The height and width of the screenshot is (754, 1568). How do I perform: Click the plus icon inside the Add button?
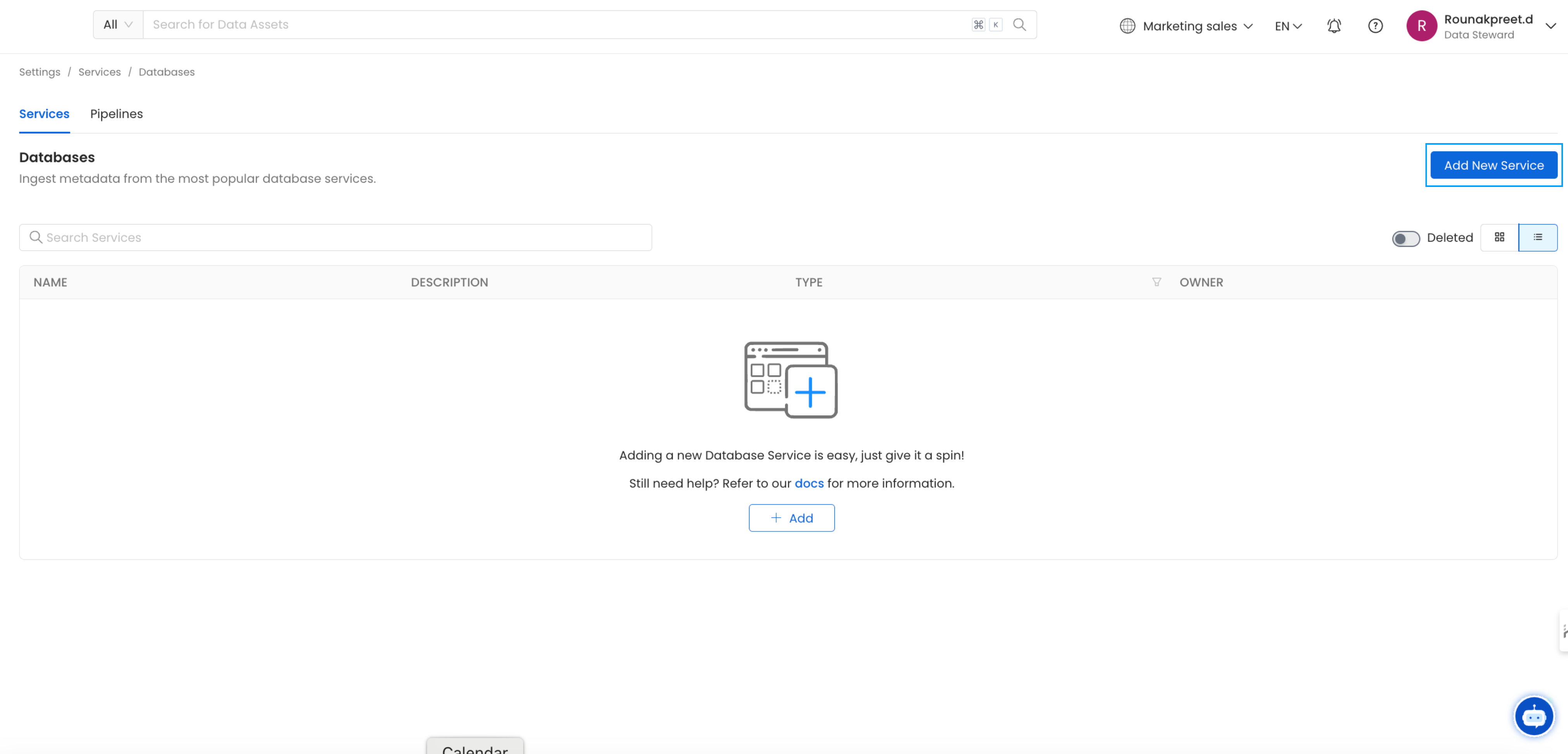coord(775,518)
